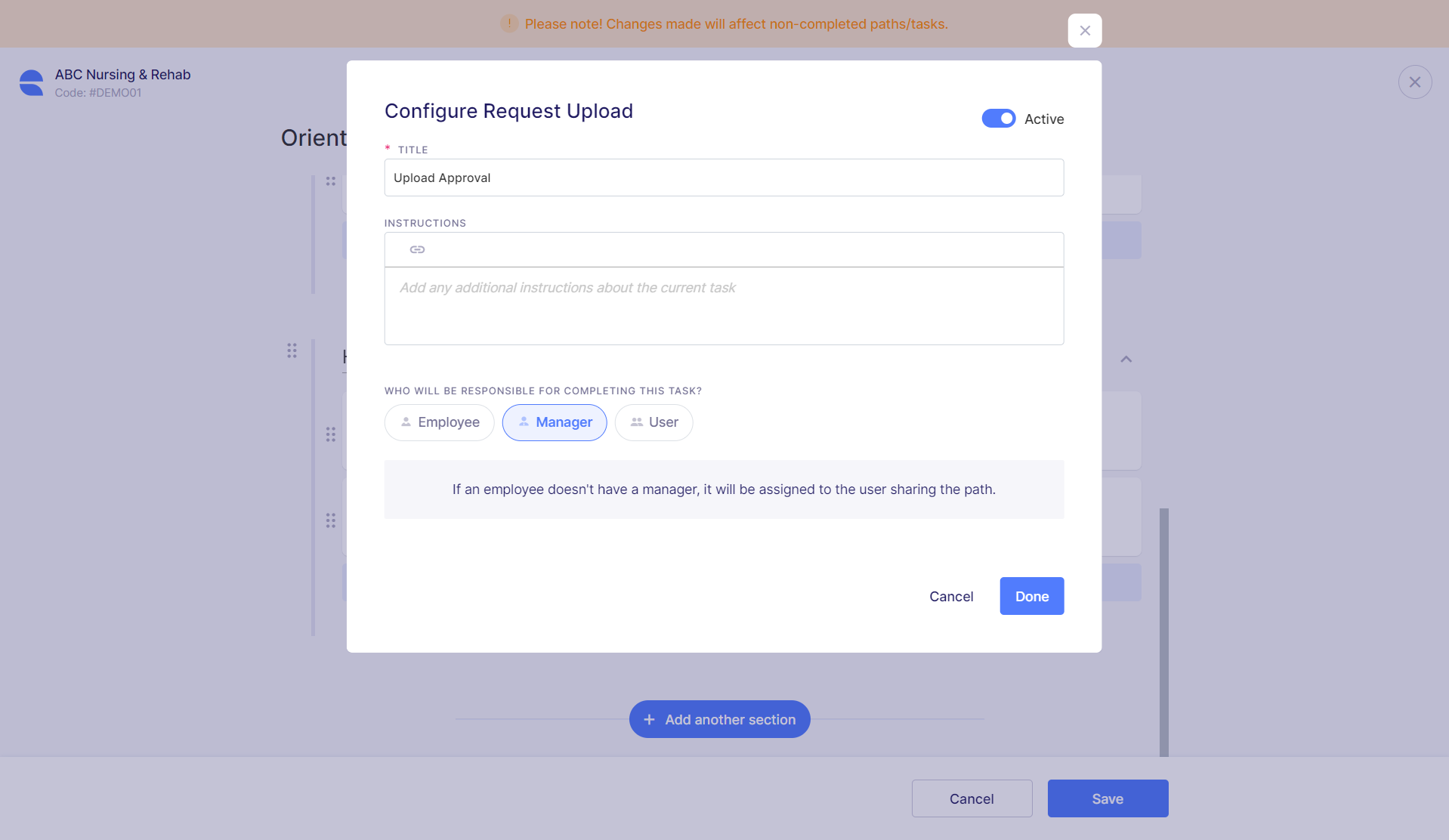Click the drag handle for fourth task row
The image size is (1449, 840).
(331, 520)
